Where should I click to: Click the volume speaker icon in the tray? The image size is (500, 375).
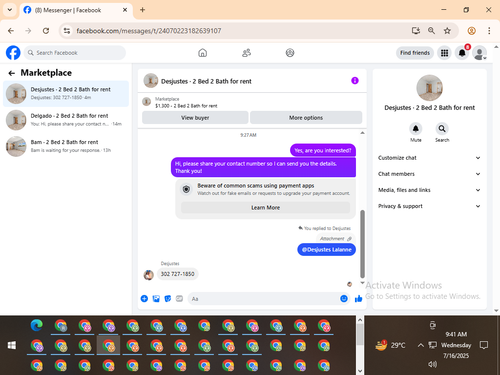pyautogui.click(x=432, y=364)
